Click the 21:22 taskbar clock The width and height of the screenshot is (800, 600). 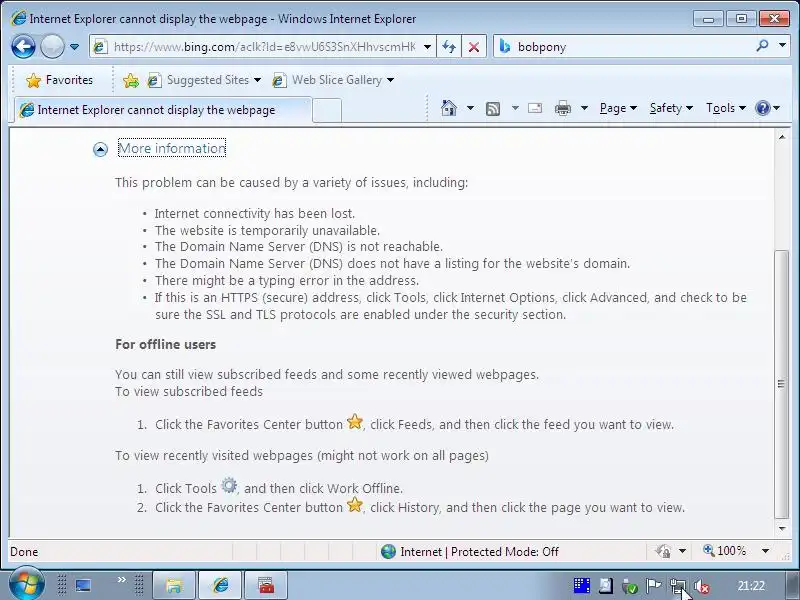tap(751, 586)
